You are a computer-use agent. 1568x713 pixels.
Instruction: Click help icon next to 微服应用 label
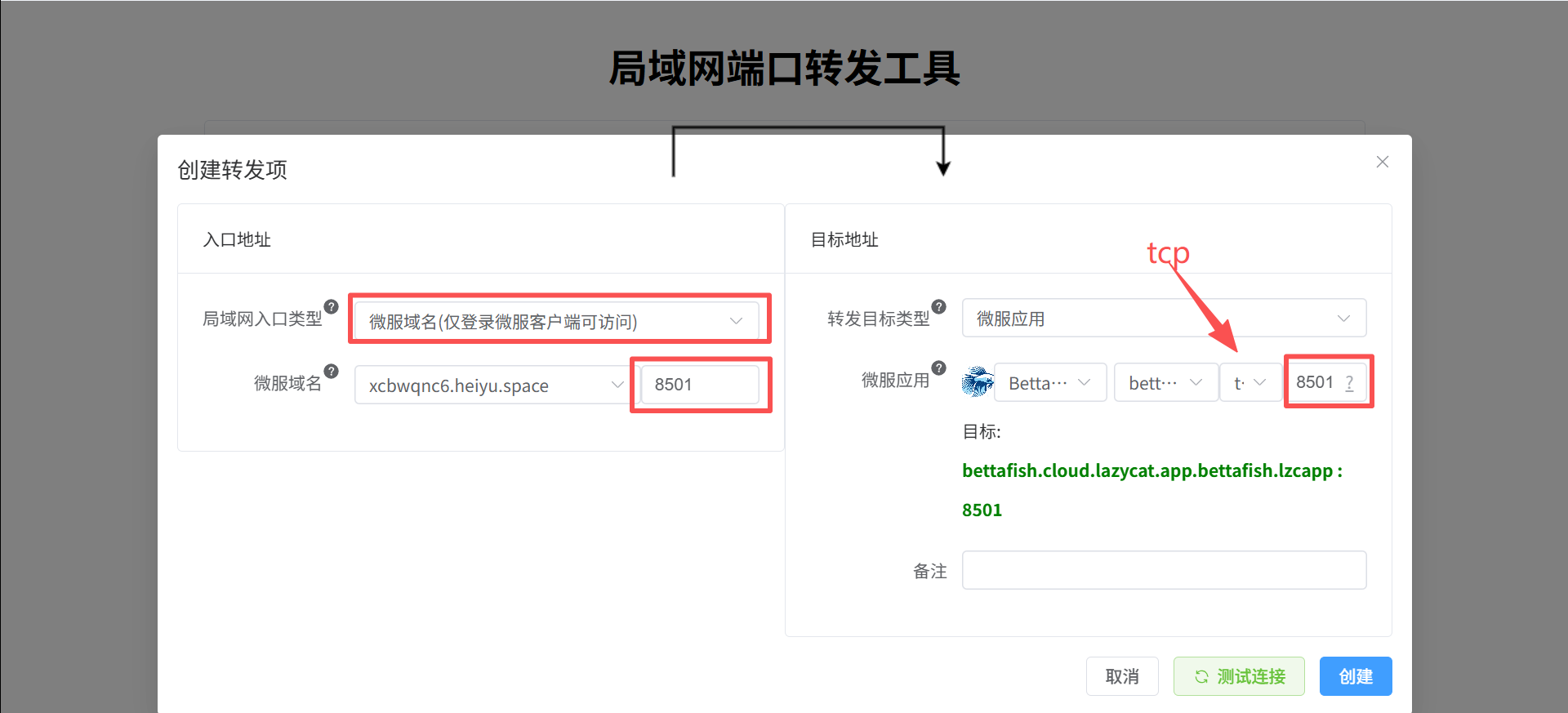pyautogui.click(x=939, y=368)
